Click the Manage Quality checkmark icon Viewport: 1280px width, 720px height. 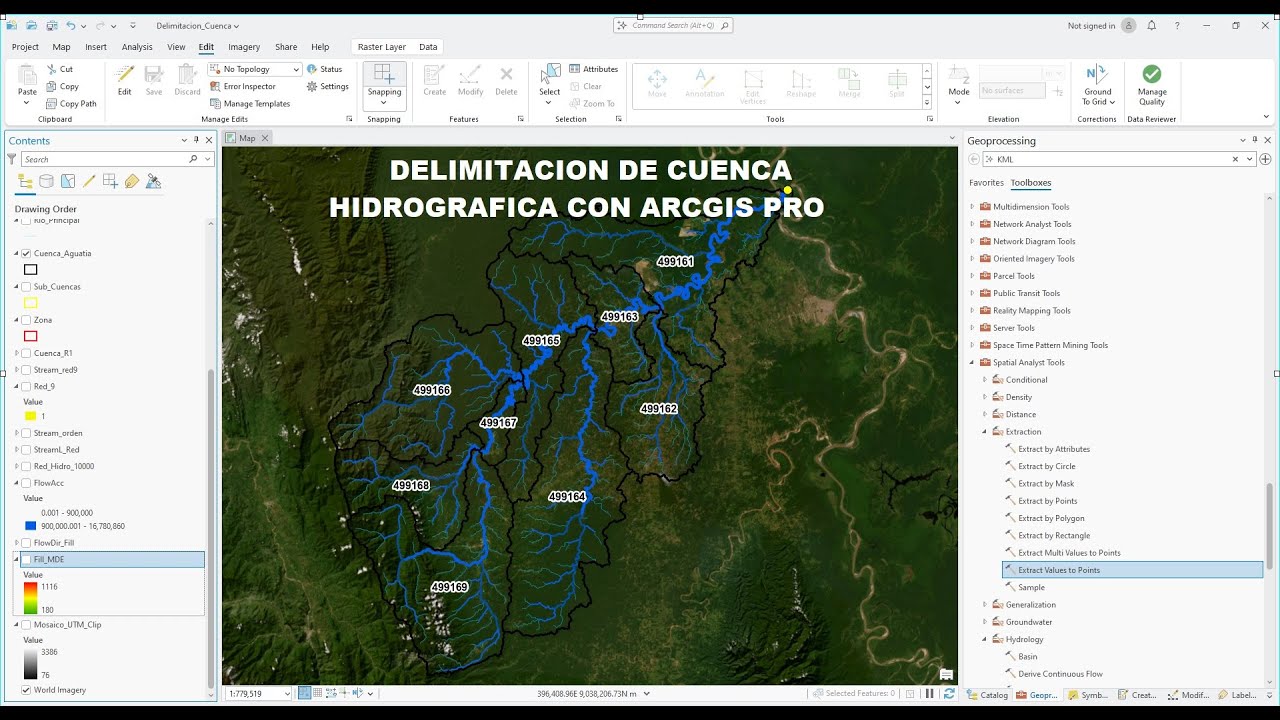(x=1152, y=74)
